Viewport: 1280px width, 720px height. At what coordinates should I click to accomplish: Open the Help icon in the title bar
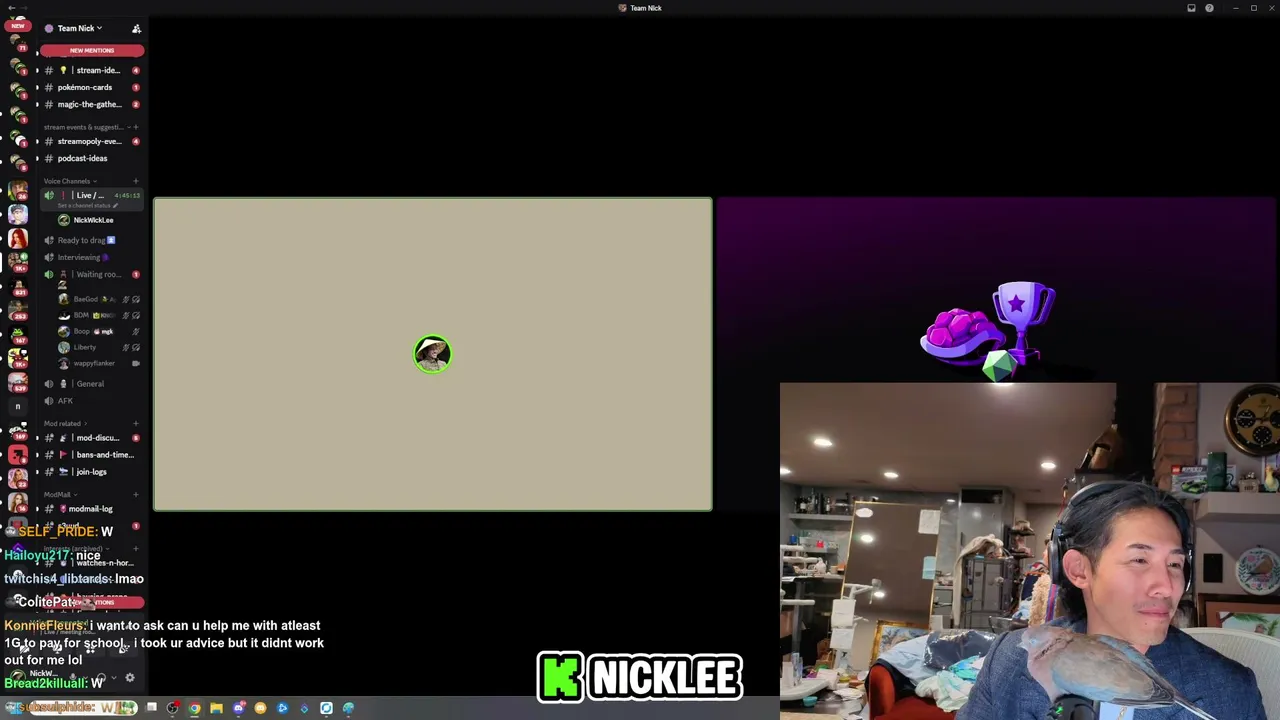click(1209, 8)
